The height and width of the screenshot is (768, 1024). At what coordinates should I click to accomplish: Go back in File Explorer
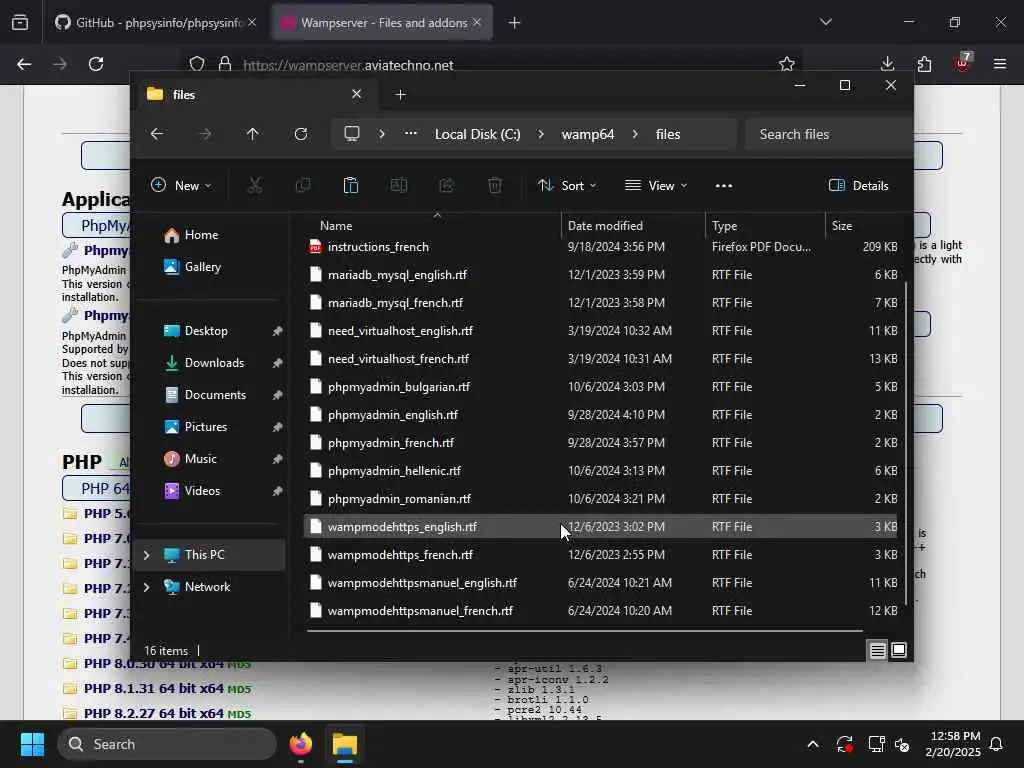point(157,134)
